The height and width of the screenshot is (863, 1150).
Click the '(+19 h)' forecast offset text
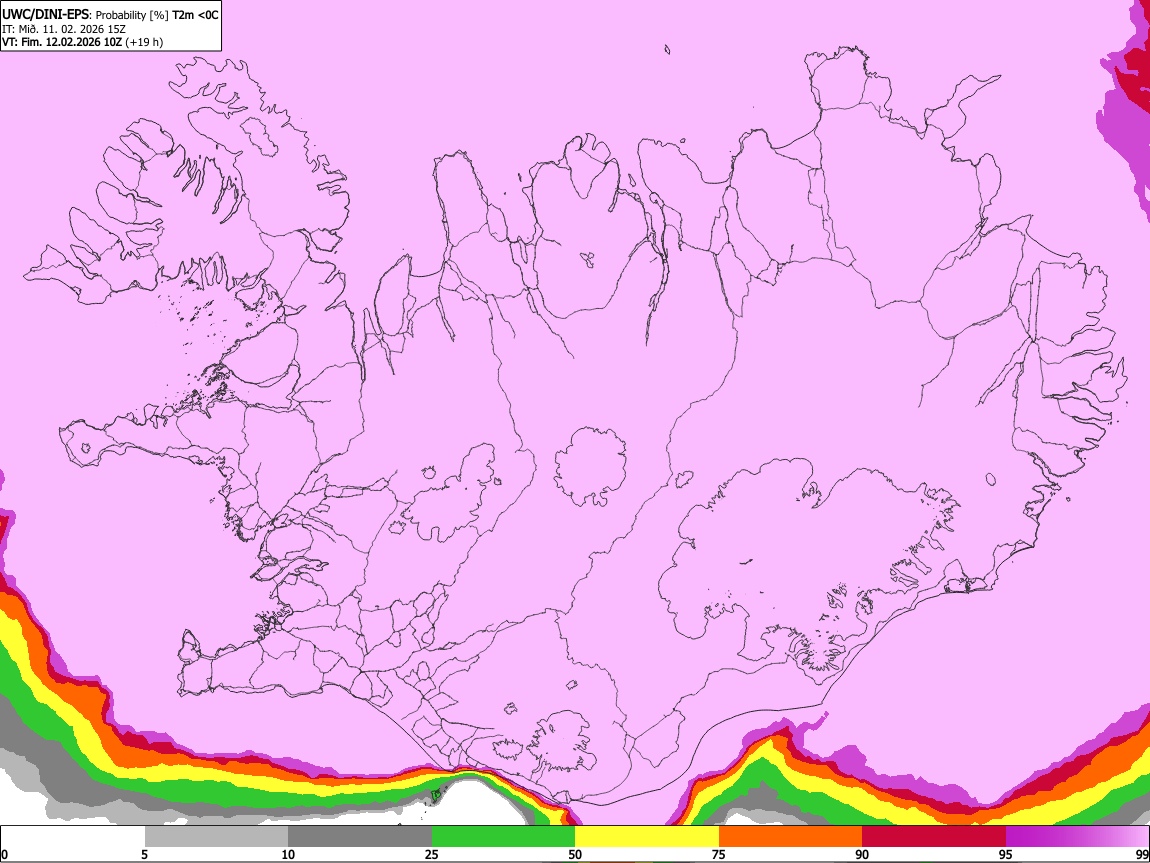tap(144, 42)
